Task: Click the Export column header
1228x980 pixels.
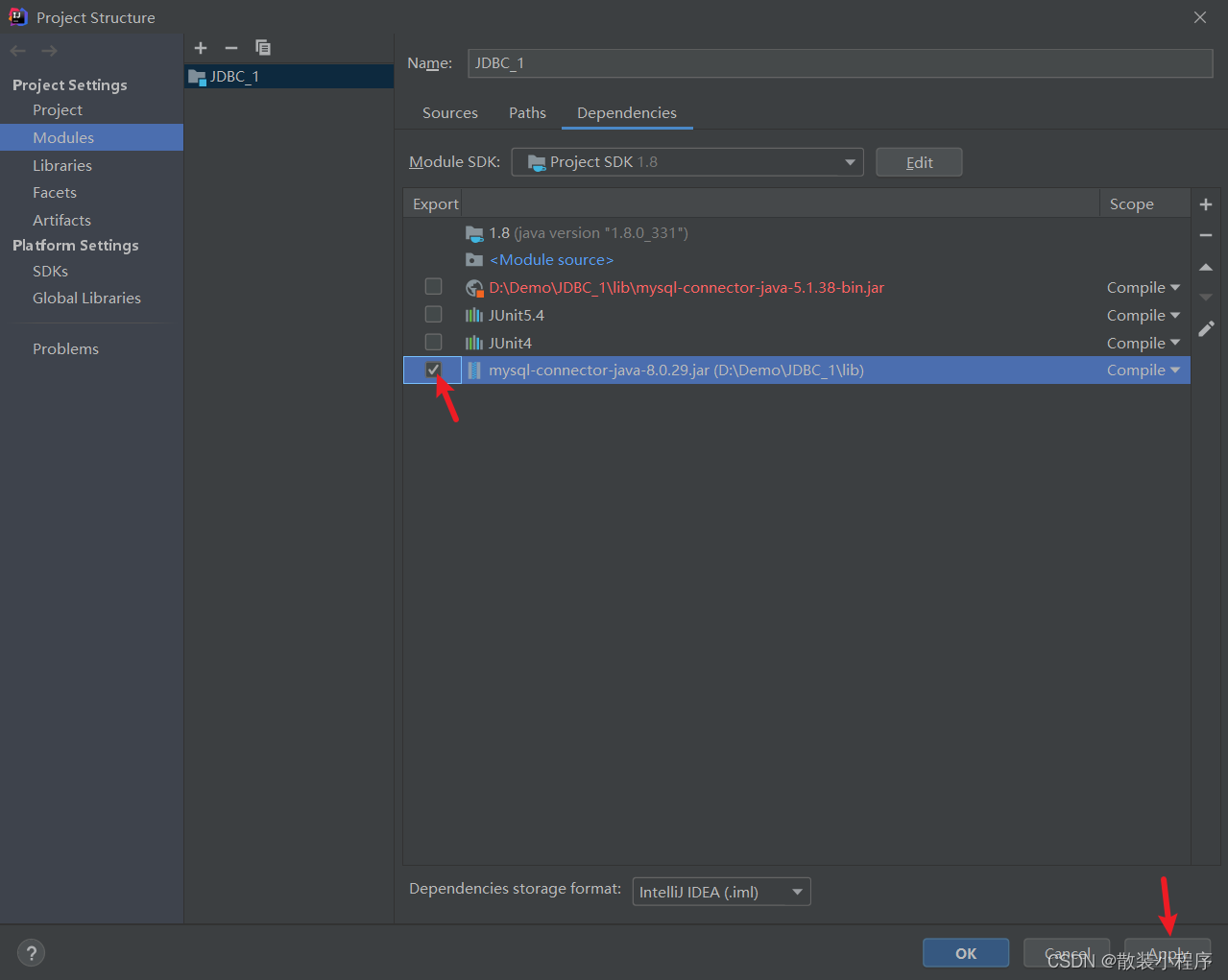Action: pos(435,203)
